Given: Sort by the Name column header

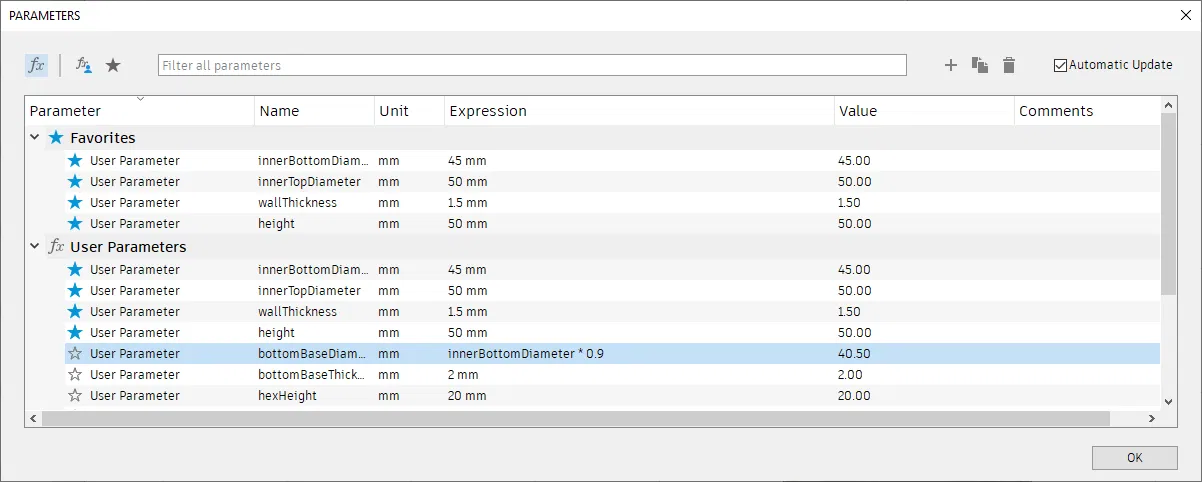Looking at the screenshot, I should point(279,111).
